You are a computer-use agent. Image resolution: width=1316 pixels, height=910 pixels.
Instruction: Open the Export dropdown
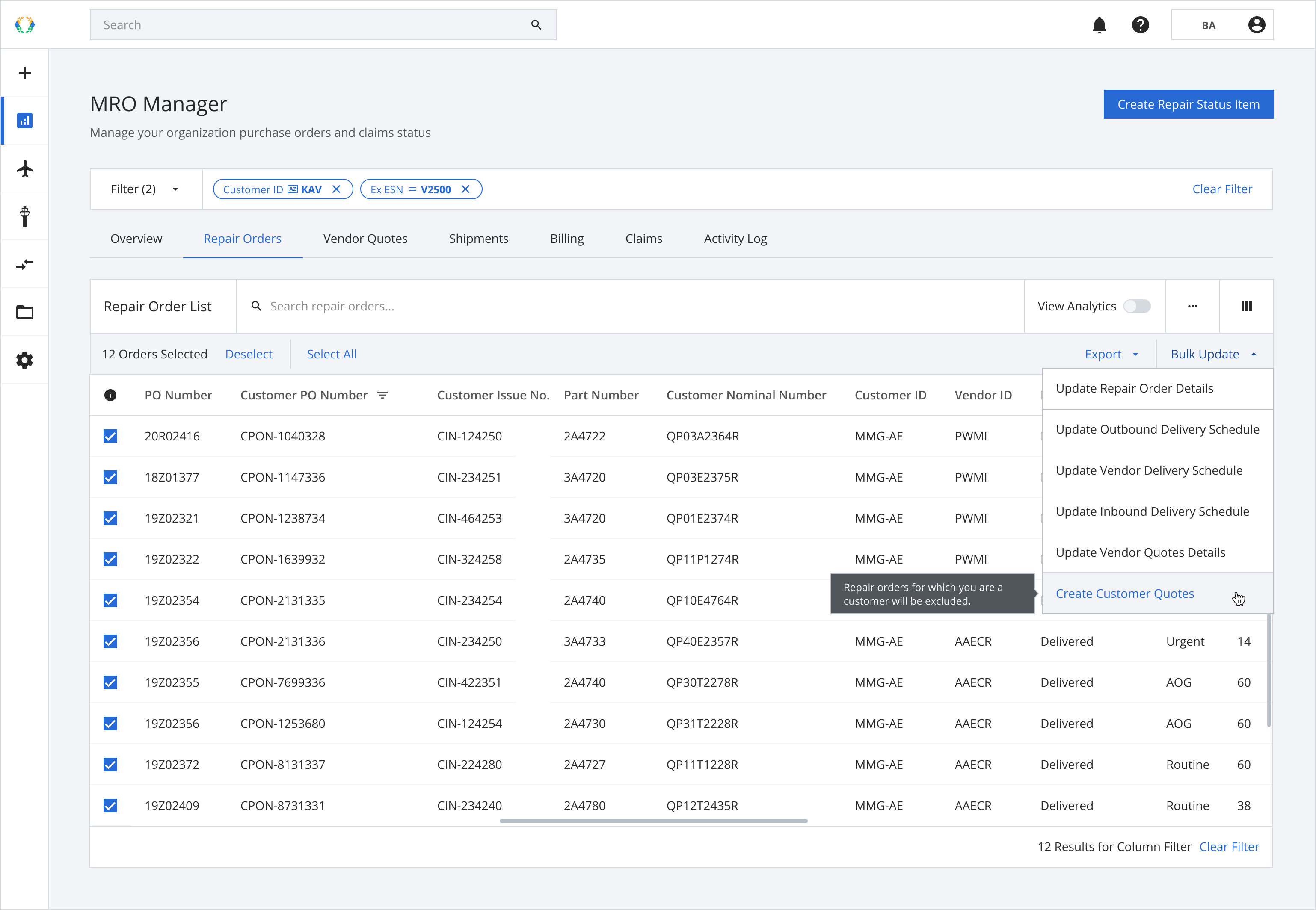click(1112, 354)
